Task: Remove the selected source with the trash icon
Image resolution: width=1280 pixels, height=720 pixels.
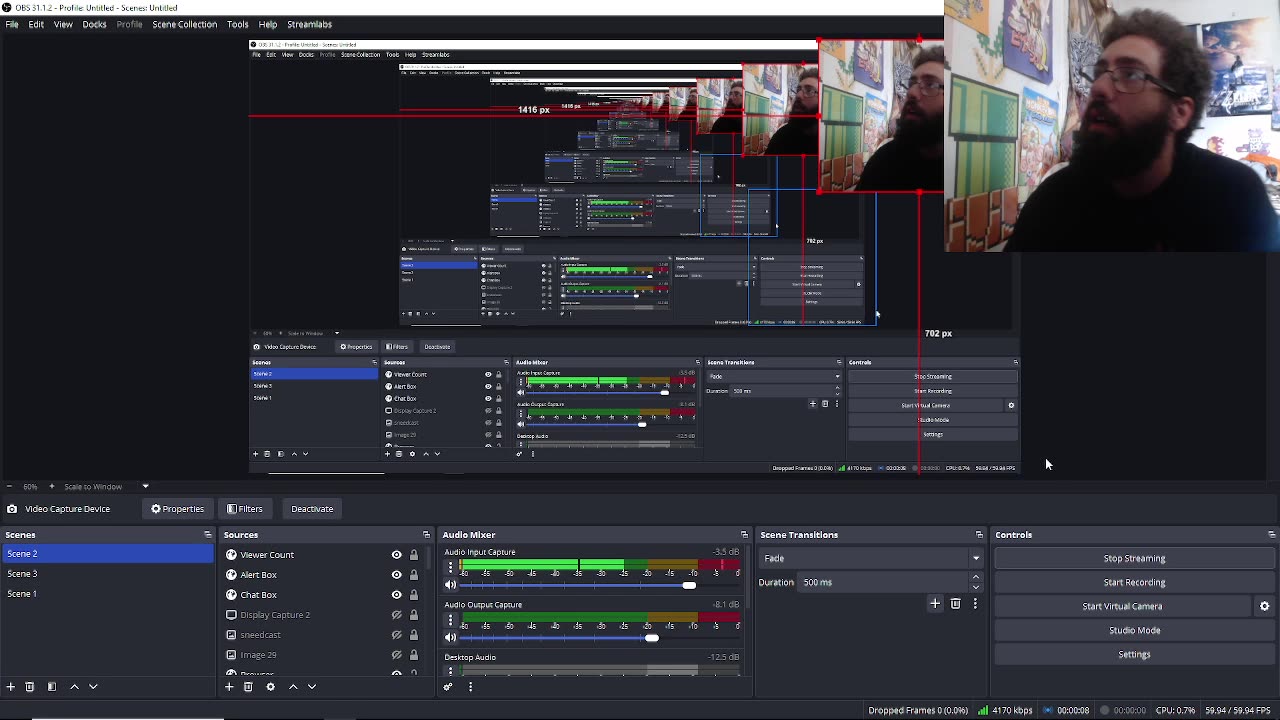Action: [x=248, y=687]
